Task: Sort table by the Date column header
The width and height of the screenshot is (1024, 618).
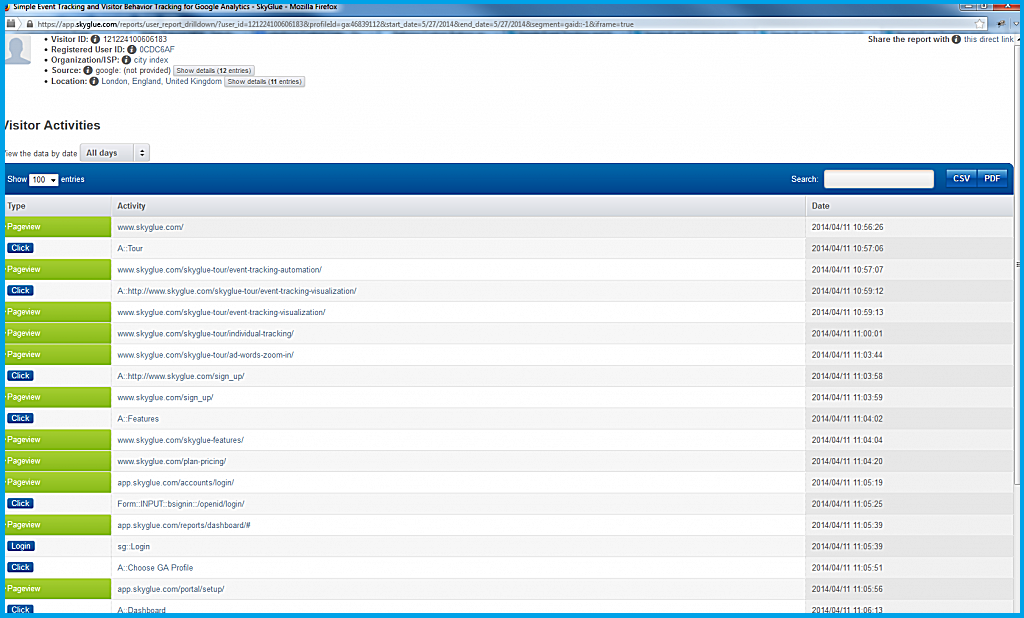Action: 820,206
